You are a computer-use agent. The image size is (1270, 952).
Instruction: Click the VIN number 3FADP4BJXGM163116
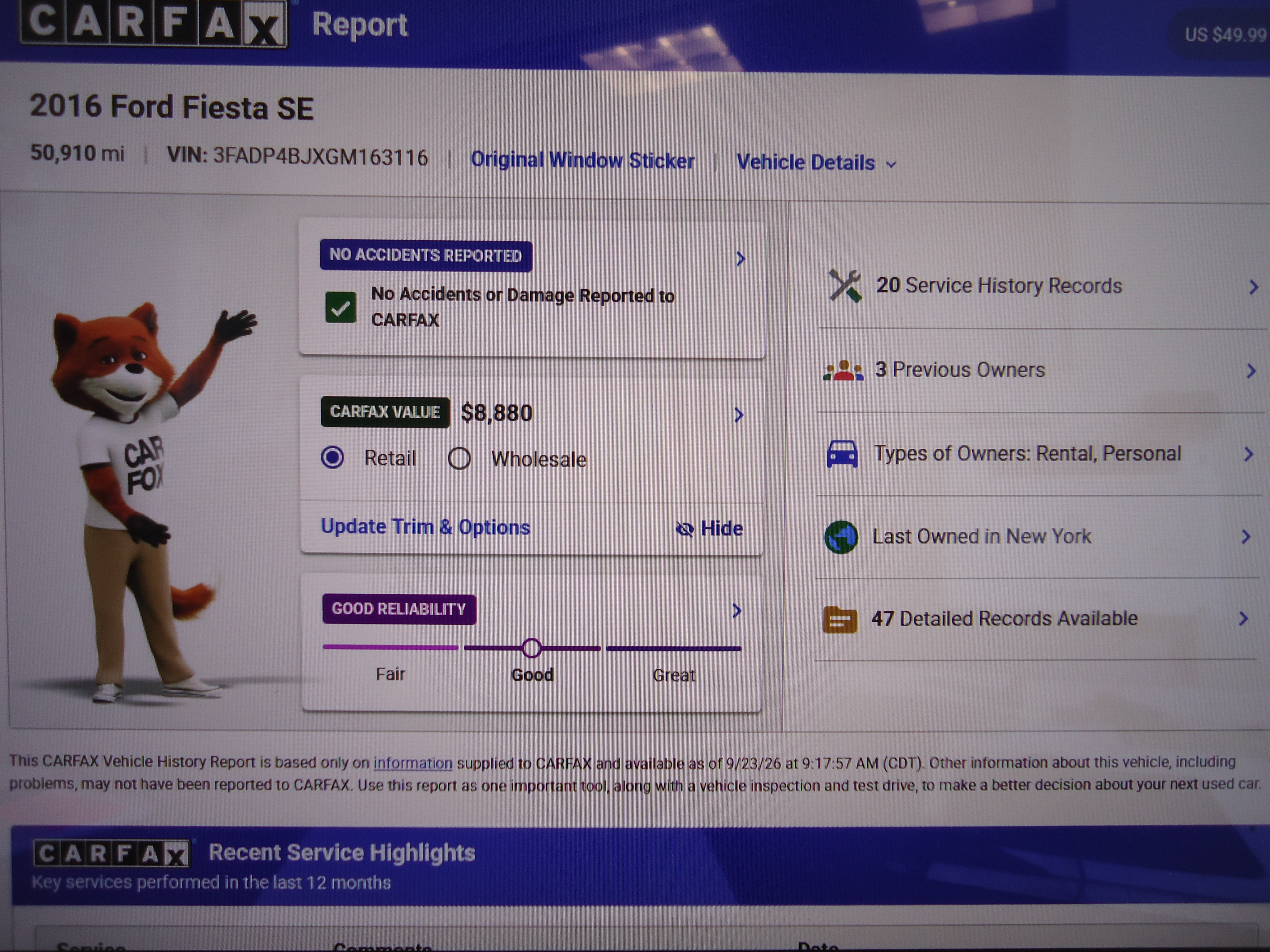[320, 157]
